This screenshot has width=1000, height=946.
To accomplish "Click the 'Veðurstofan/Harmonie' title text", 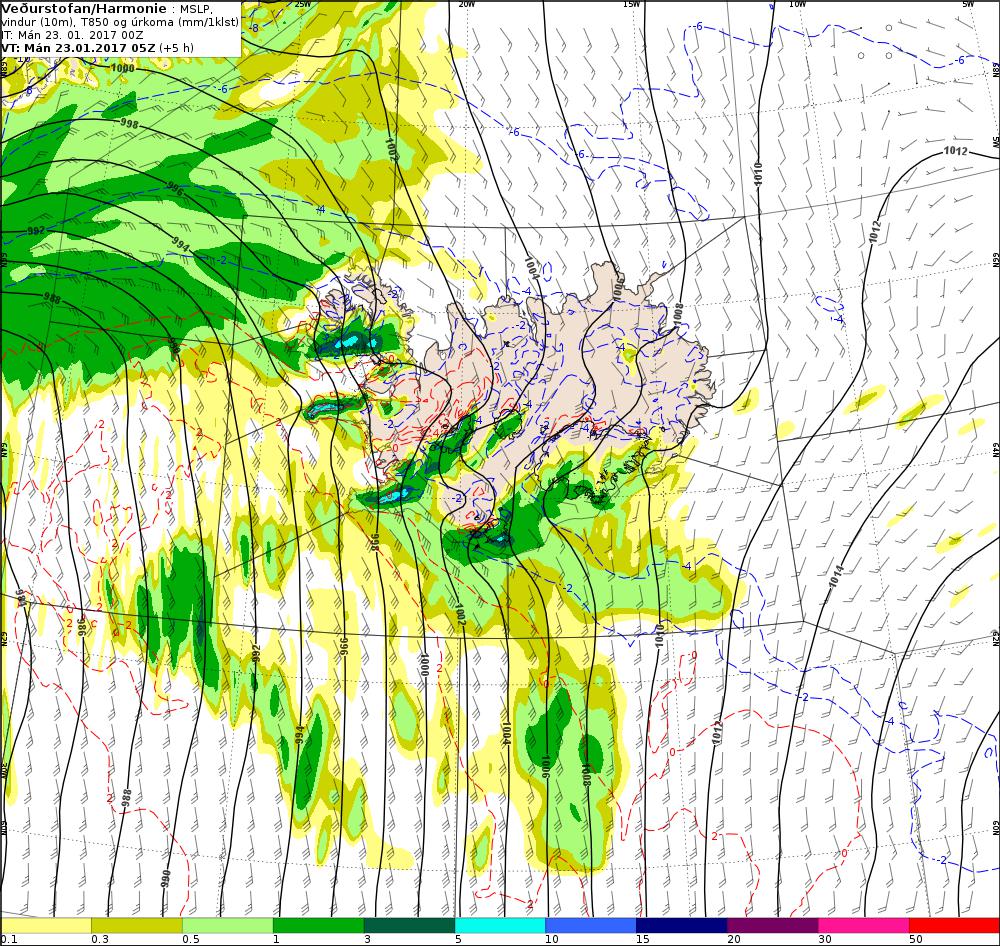I will (84, 9).
